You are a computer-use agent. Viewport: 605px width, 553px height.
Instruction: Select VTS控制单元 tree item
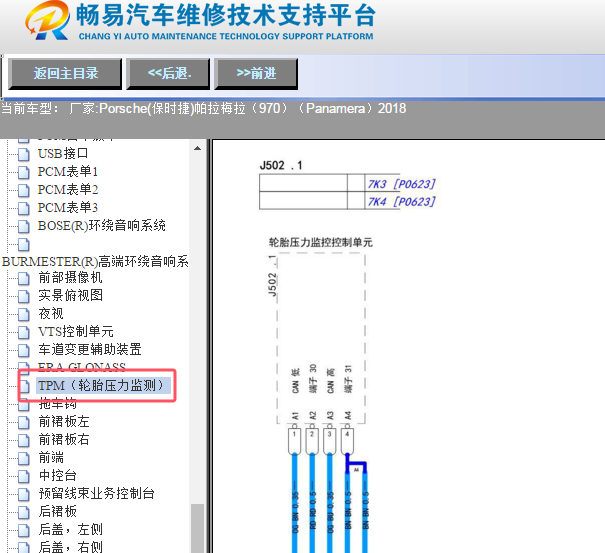76,331
